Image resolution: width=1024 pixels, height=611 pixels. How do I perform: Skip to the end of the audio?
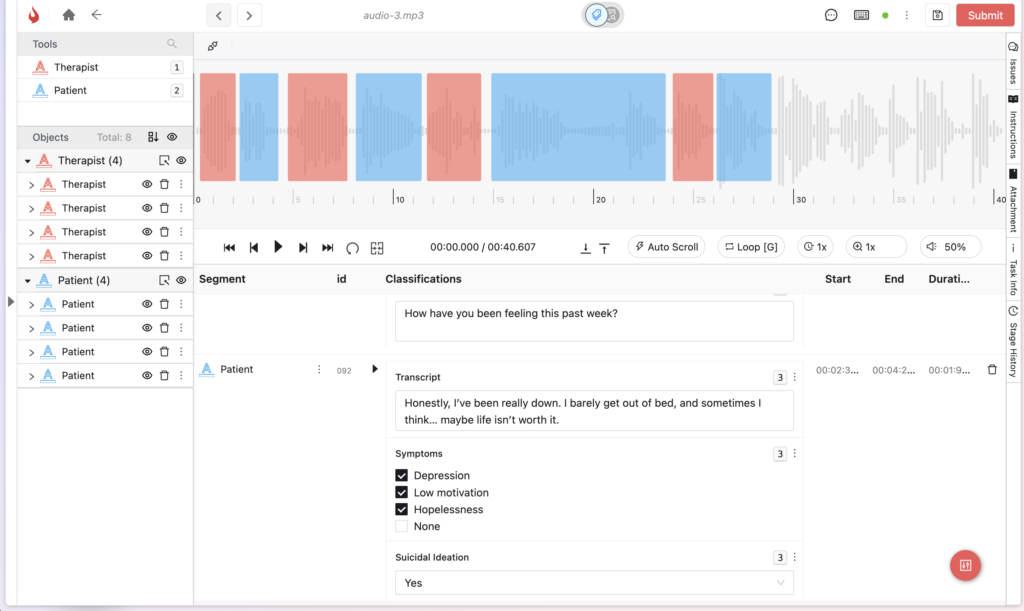click(x=327, y=247)
